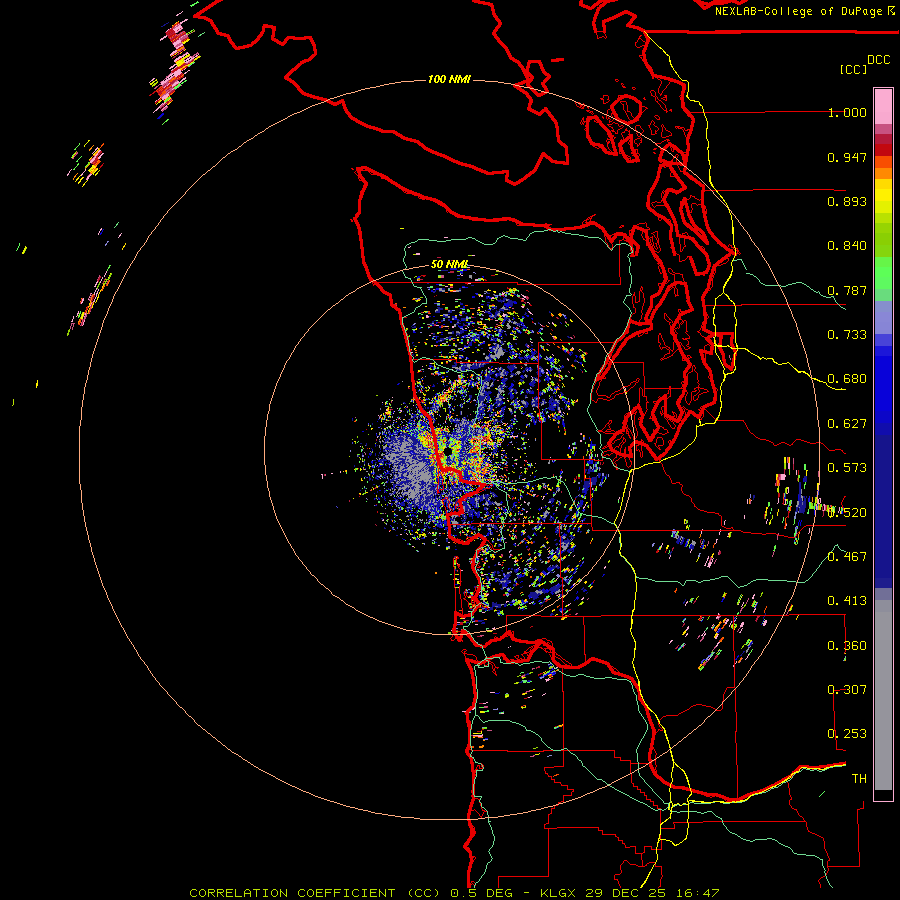Screen dimensions: 900x900
Task: Pick the red segment of the color bar
Action: (883, 150)
